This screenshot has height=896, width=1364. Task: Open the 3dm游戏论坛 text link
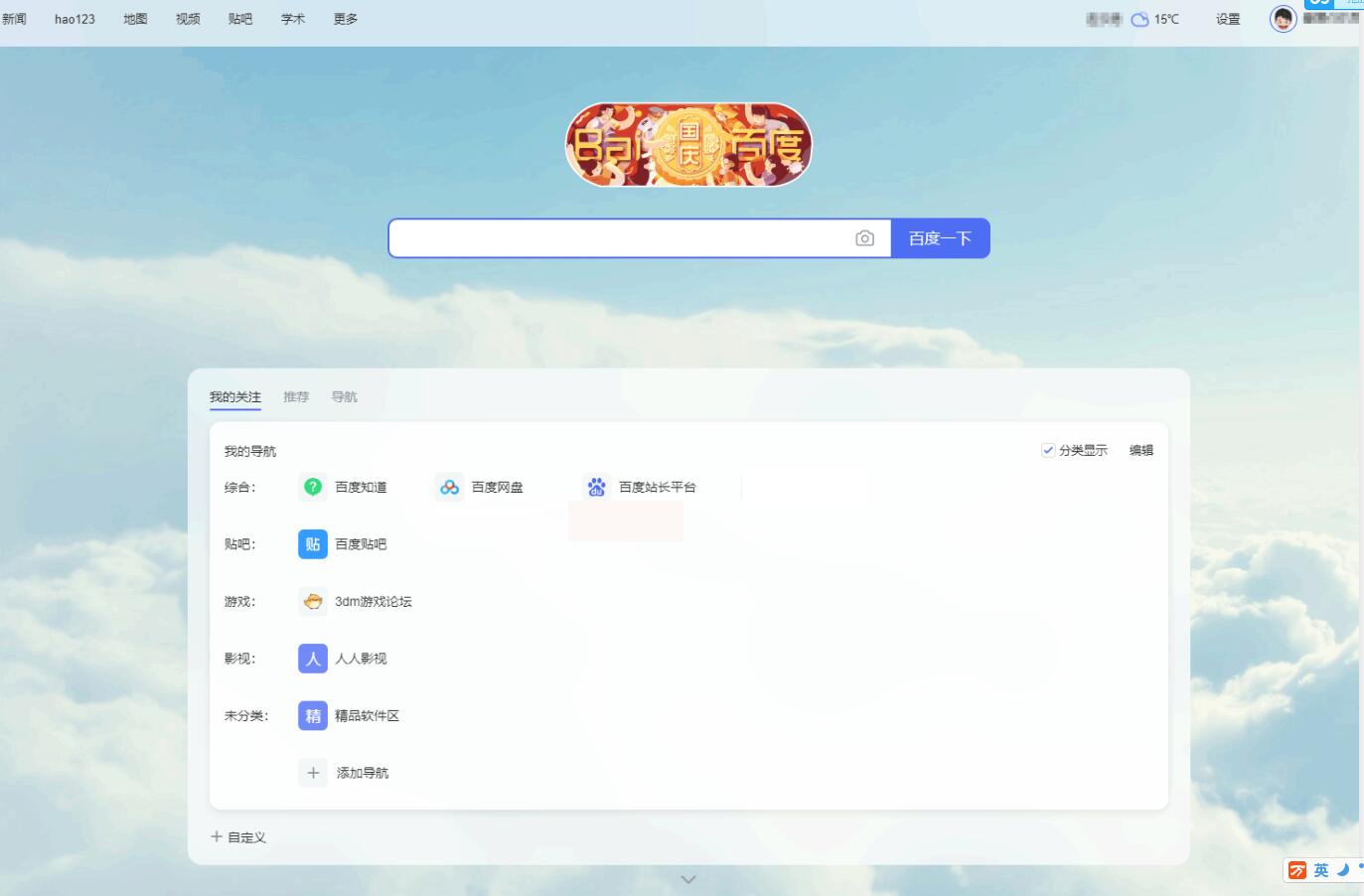374,601
